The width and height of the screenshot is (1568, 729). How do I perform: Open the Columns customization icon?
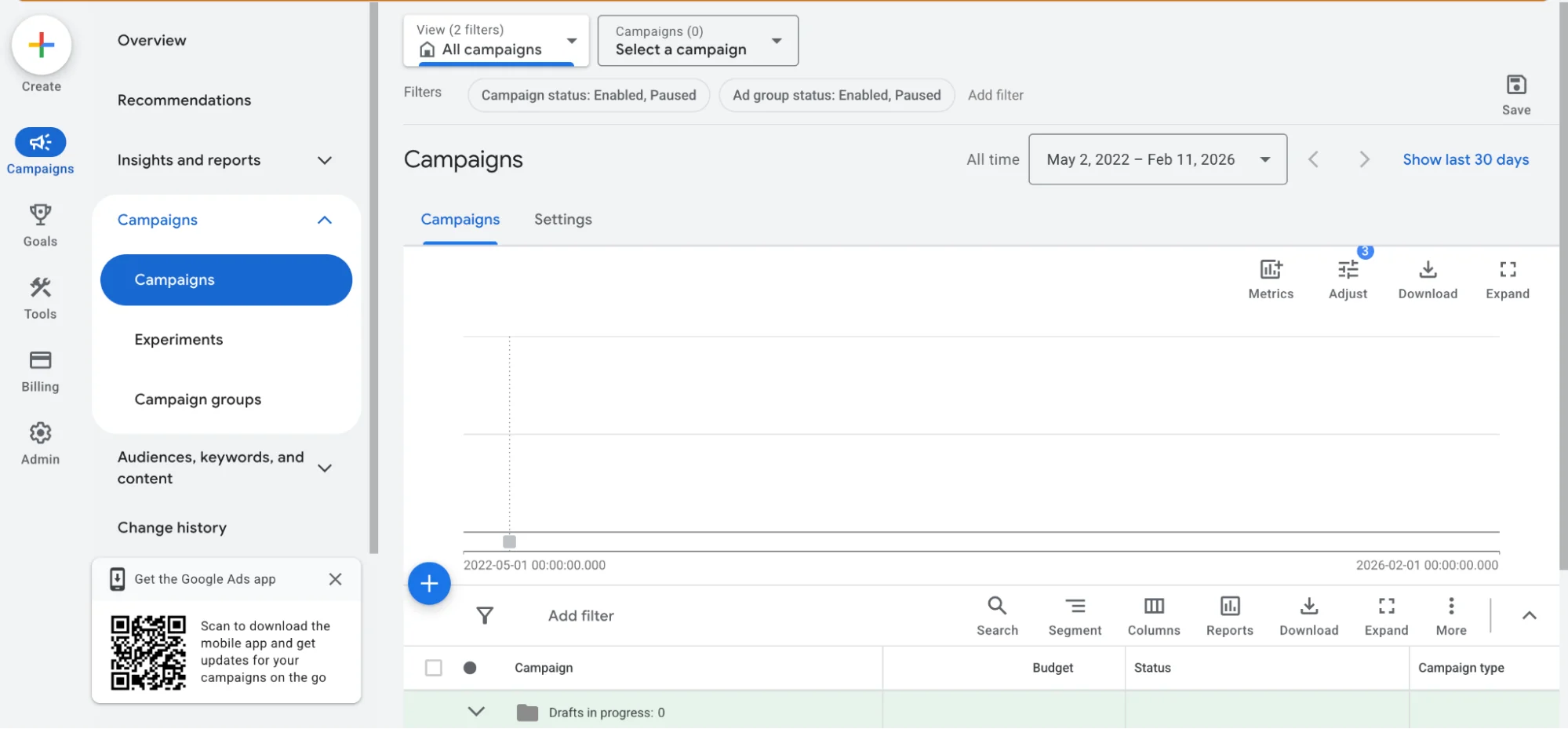pos(1153,614)
